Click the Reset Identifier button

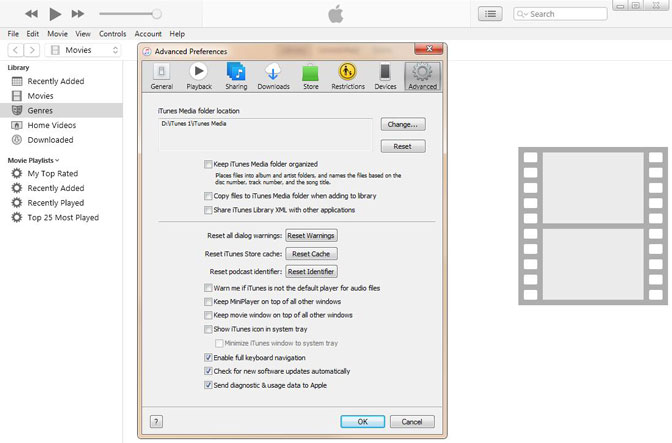311,272
